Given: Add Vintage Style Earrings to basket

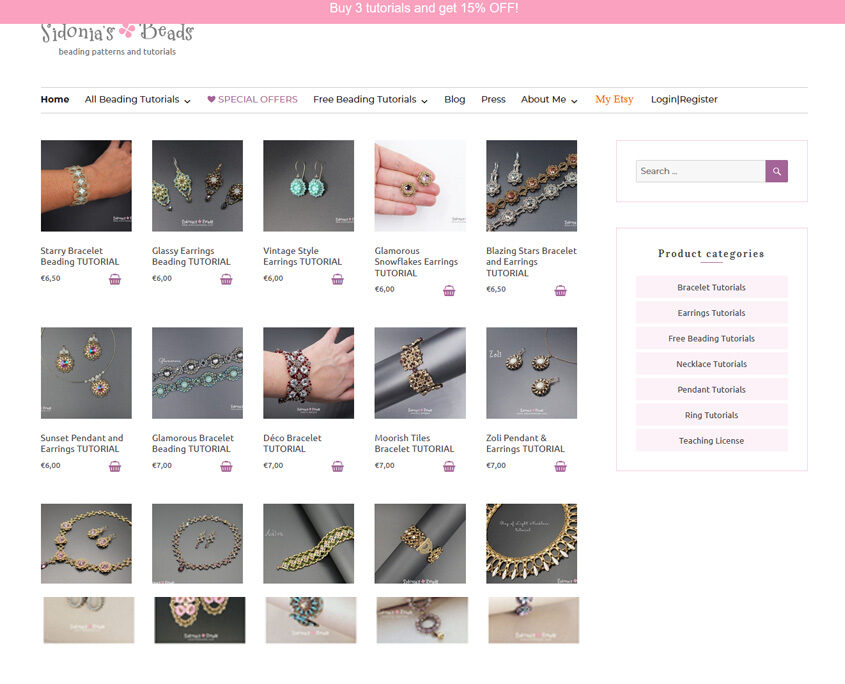Looking at the screenshot, I should (337, 279).
